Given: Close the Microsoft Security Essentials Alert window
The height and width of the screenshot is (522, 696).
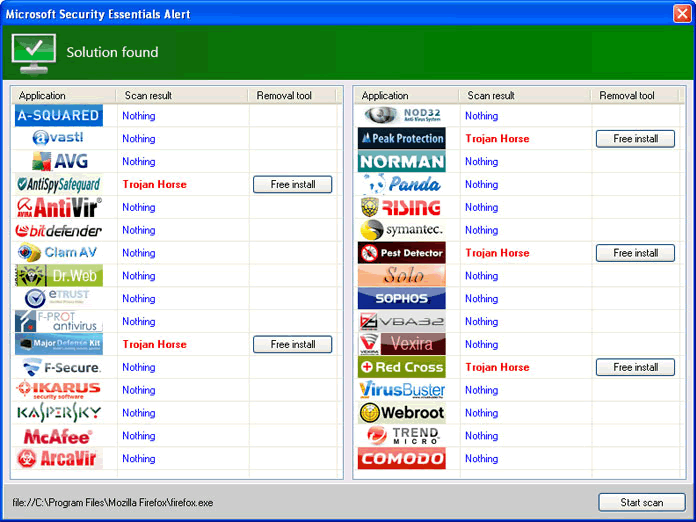Looking at the screenshot, I should tap(682, 13).
